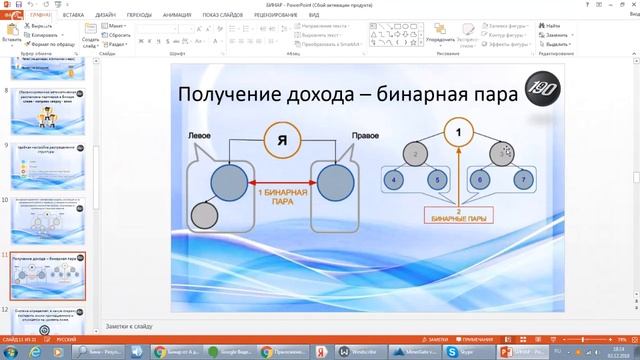Switch to the АНИМАЦИЯ tab
This screenshot has width=640, height=360.
click(x=177, y=15)
